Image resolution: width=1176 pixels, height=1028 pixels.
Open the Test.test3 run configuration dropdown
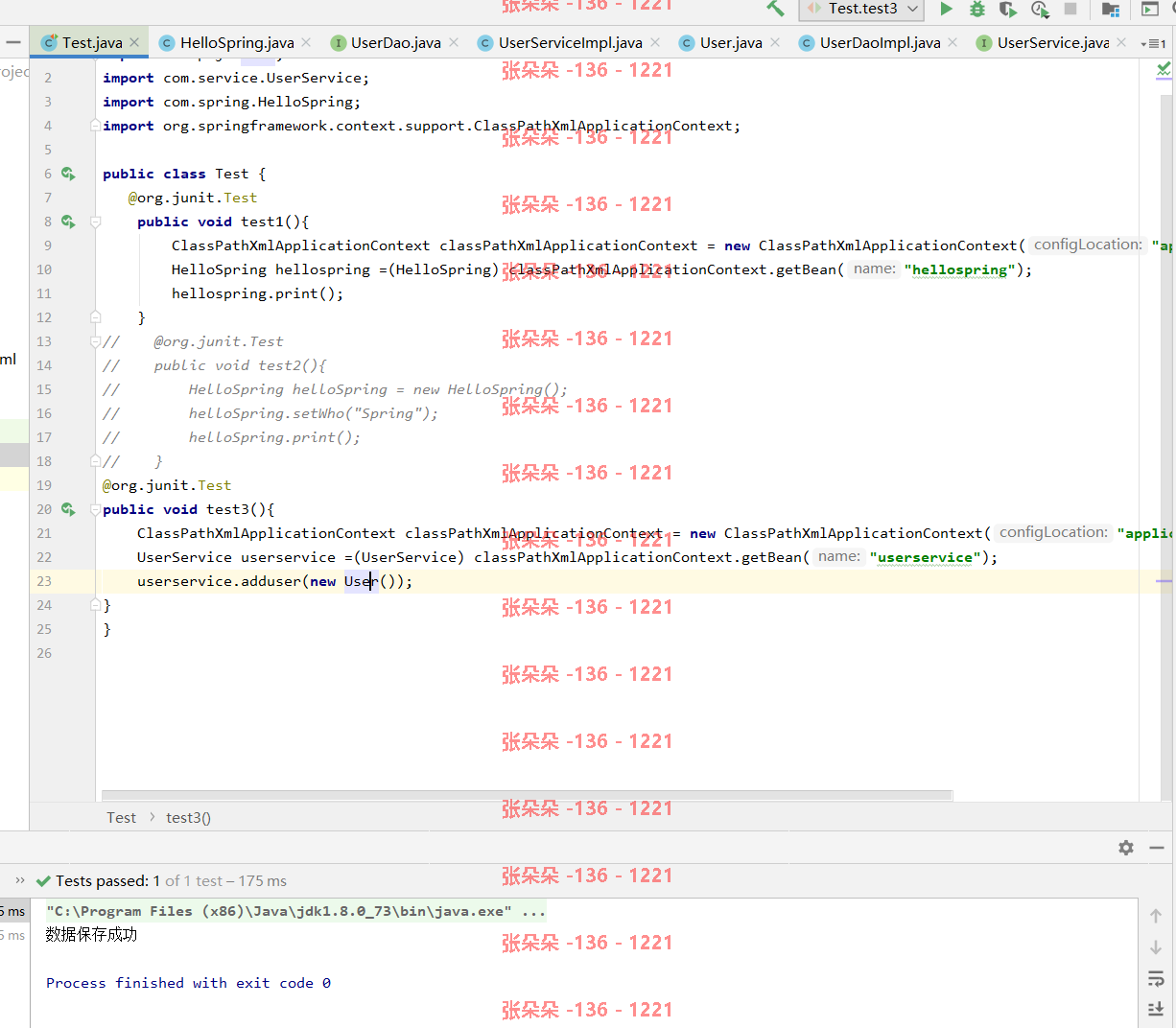point(861,9)
